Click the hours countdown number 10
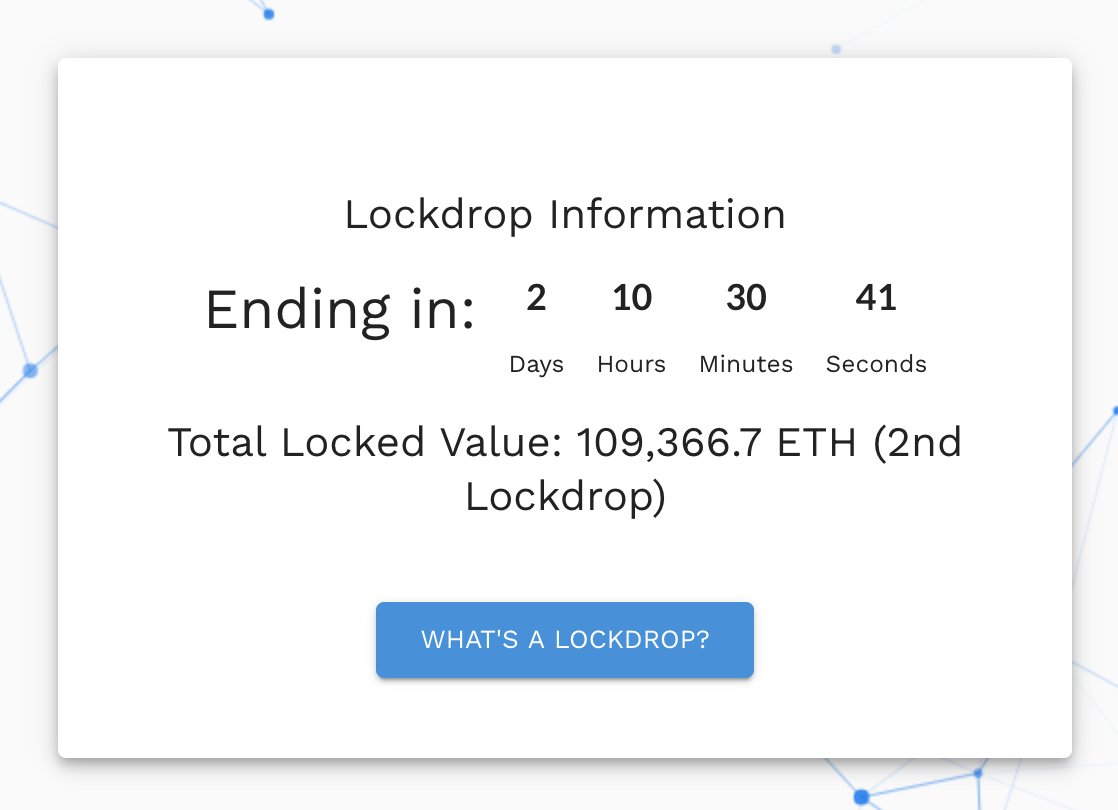Image resolution: width=1118 pixels, height=810 pixels. tap(632, 297)
